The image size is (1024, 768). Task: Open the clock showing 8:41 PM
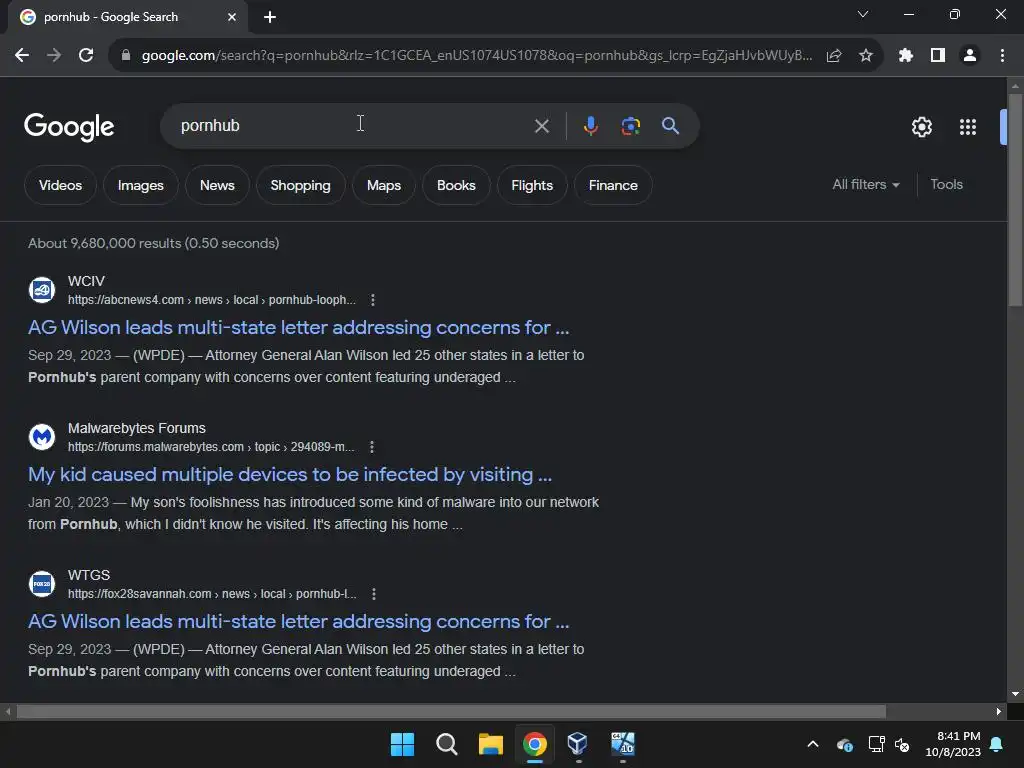click(953, 744)
